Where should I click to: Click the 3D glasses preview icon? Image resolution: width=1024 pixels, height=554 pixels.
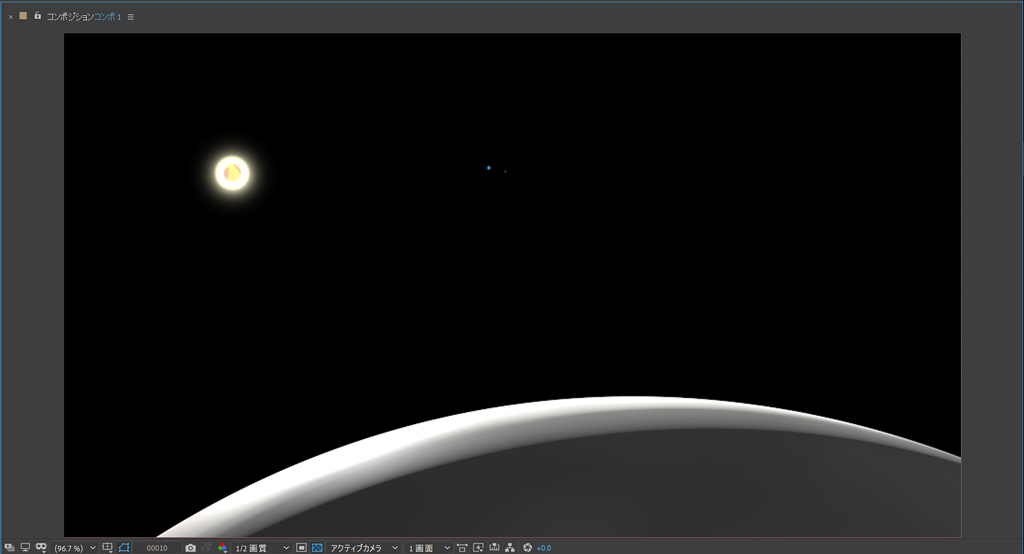[41, 548]
